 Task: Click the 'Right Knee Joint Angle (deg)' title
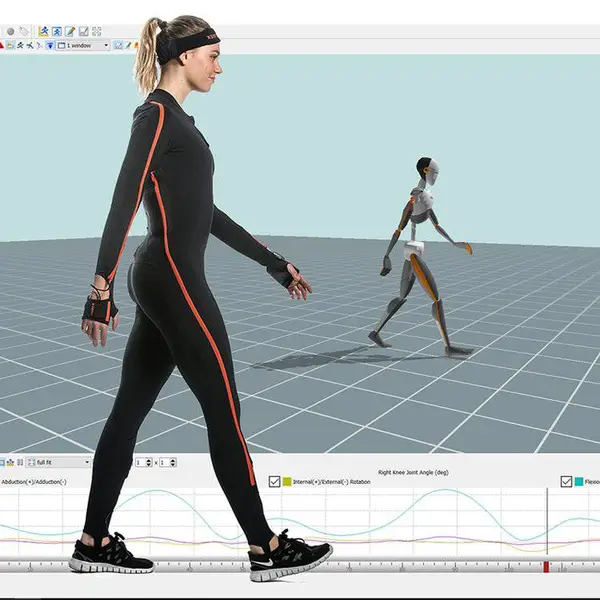coord(413,472)
